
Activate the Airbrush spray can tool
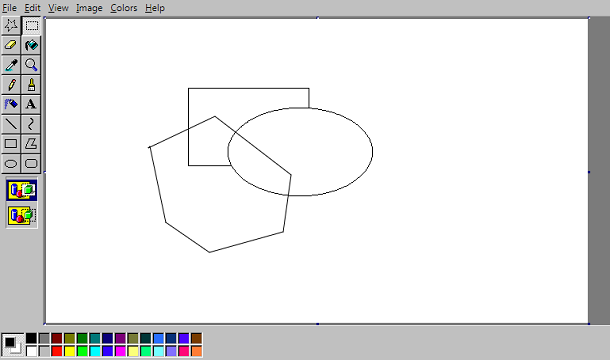(x=11, y=104)
